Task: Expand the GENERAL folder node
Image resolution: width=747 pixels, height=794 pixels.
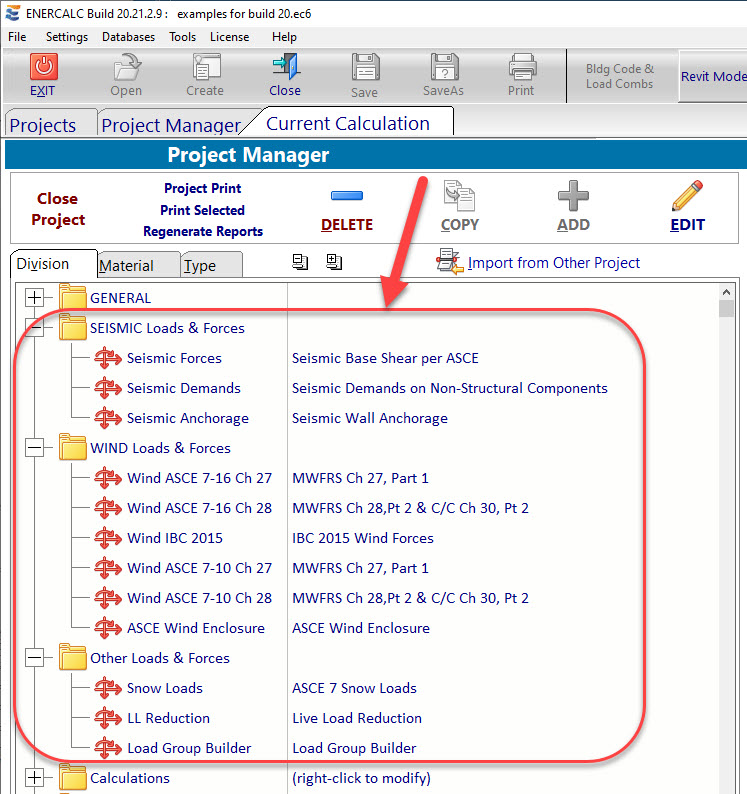Action: tap(36, 298)
